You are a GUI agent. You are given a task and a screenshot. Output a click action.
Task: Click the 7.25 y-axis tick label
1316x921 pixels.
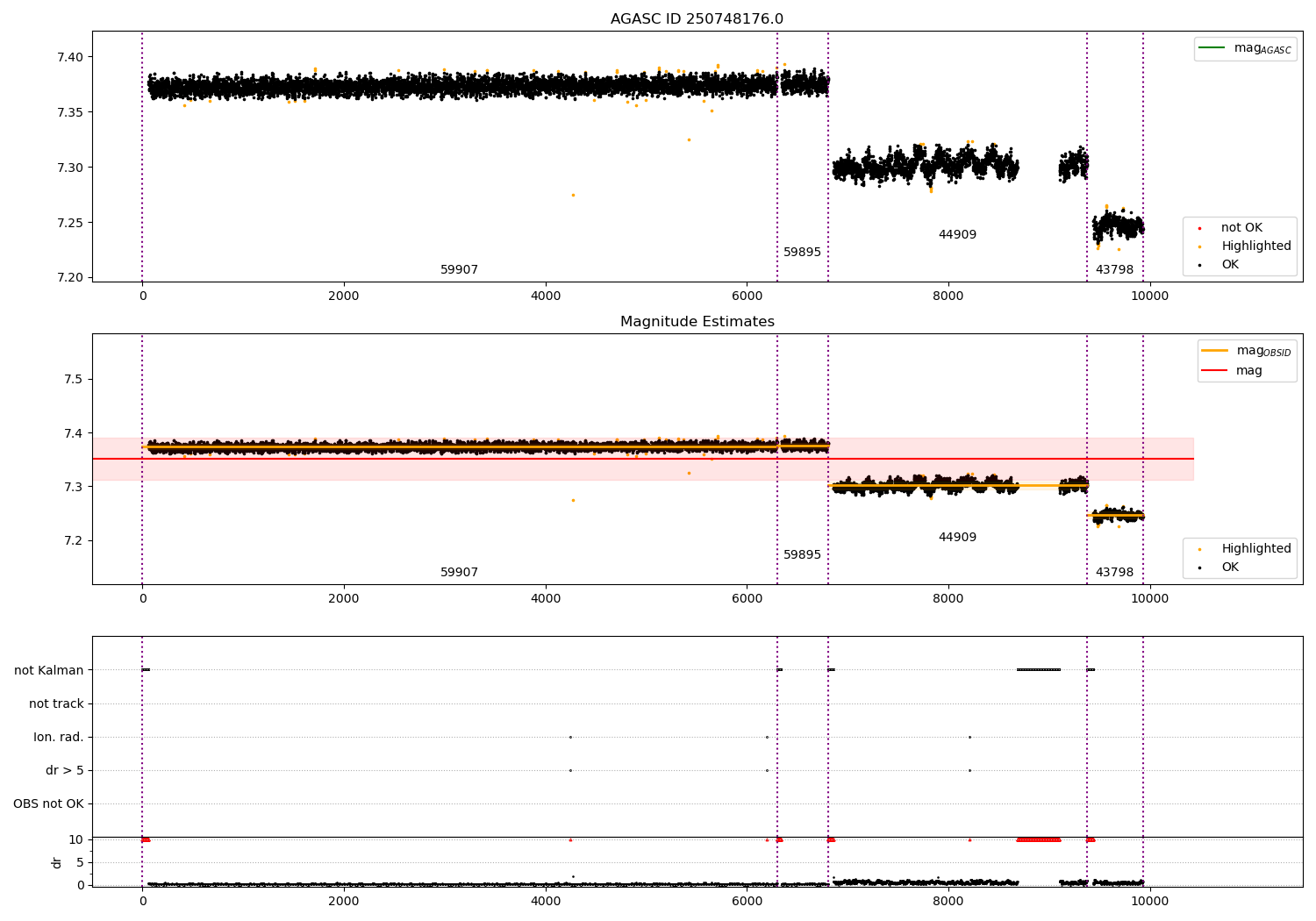pos(70,223)
